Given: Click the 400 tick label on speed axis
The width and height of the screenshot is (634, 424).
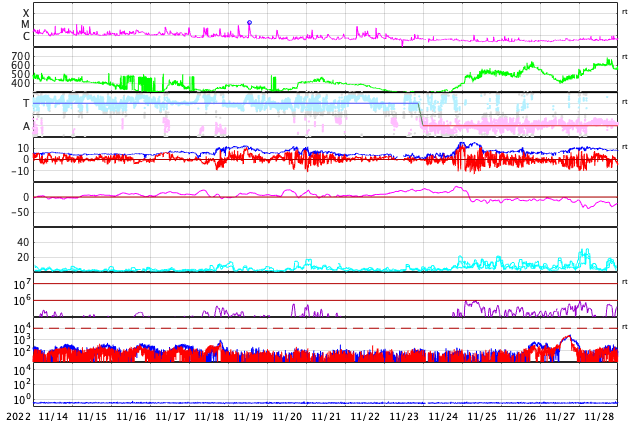Looking at the screenshot, I should [x=21, y=83].
